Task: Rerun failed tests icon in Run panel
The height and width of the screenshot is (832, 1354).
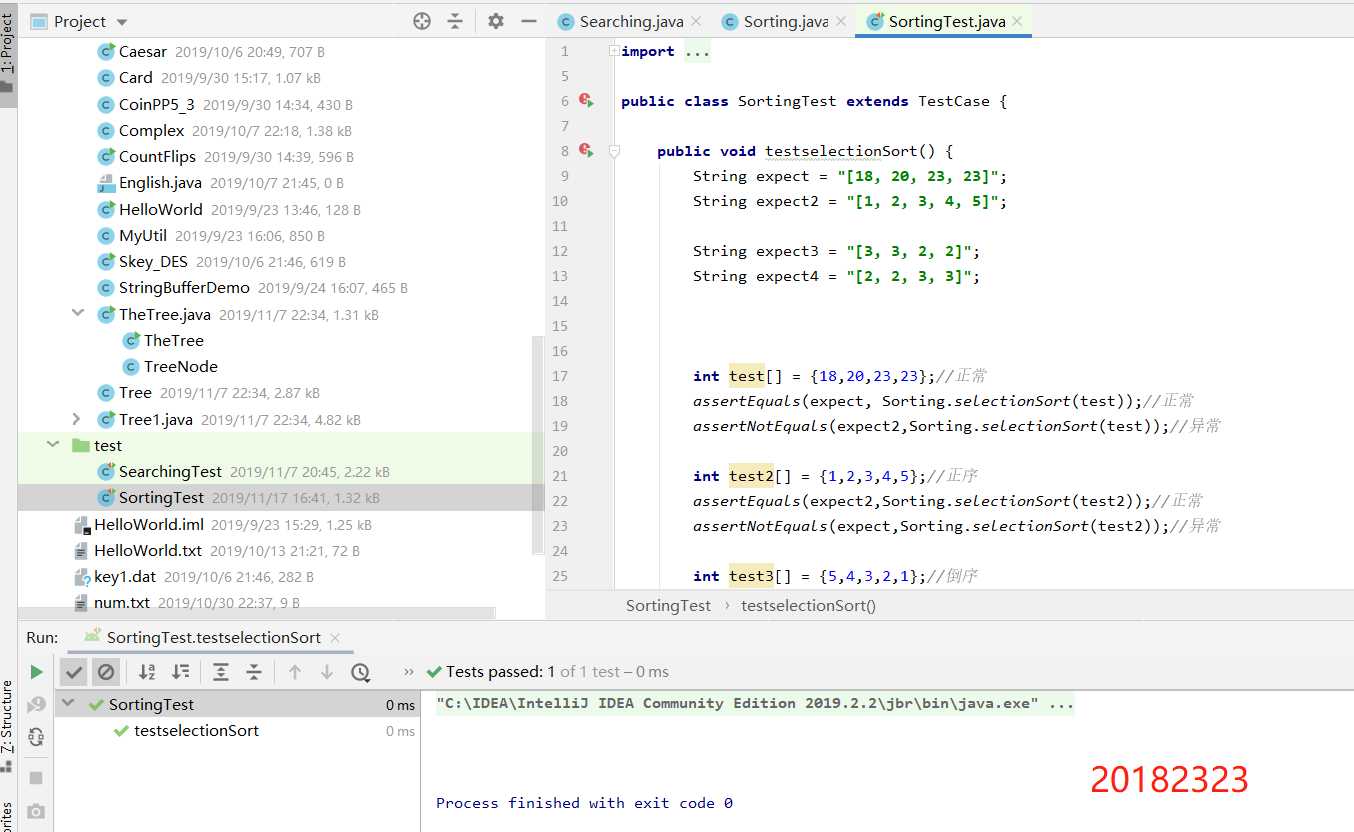Action: 36,705
